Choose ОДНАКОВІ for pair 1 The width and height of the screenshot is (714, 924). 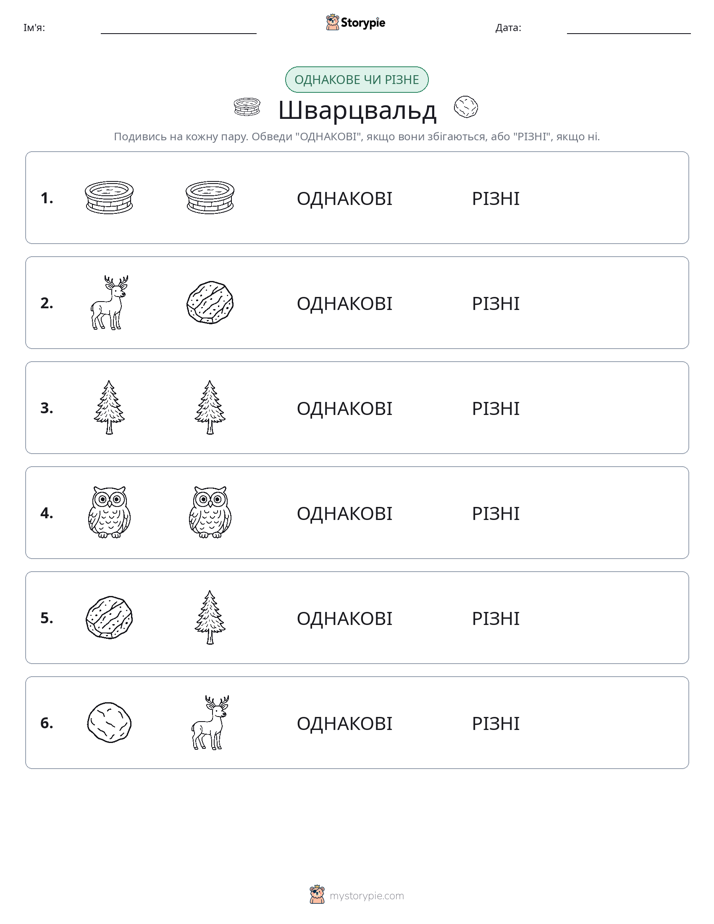[344, 199]
